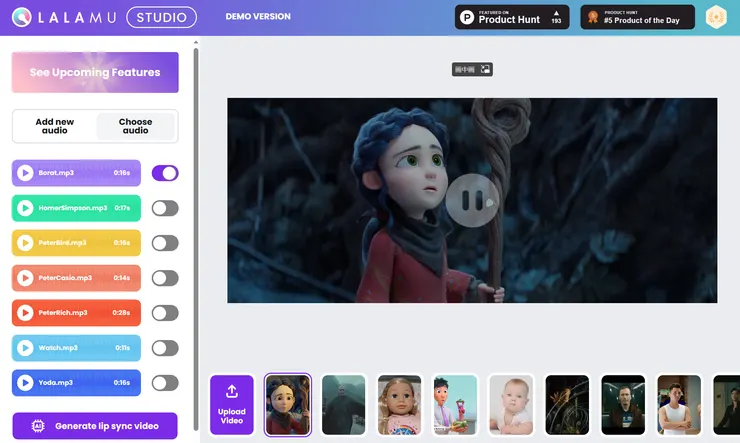Enable the Watch.mp3 toggle
740x443 pixels.
click(x=165, y=348)
